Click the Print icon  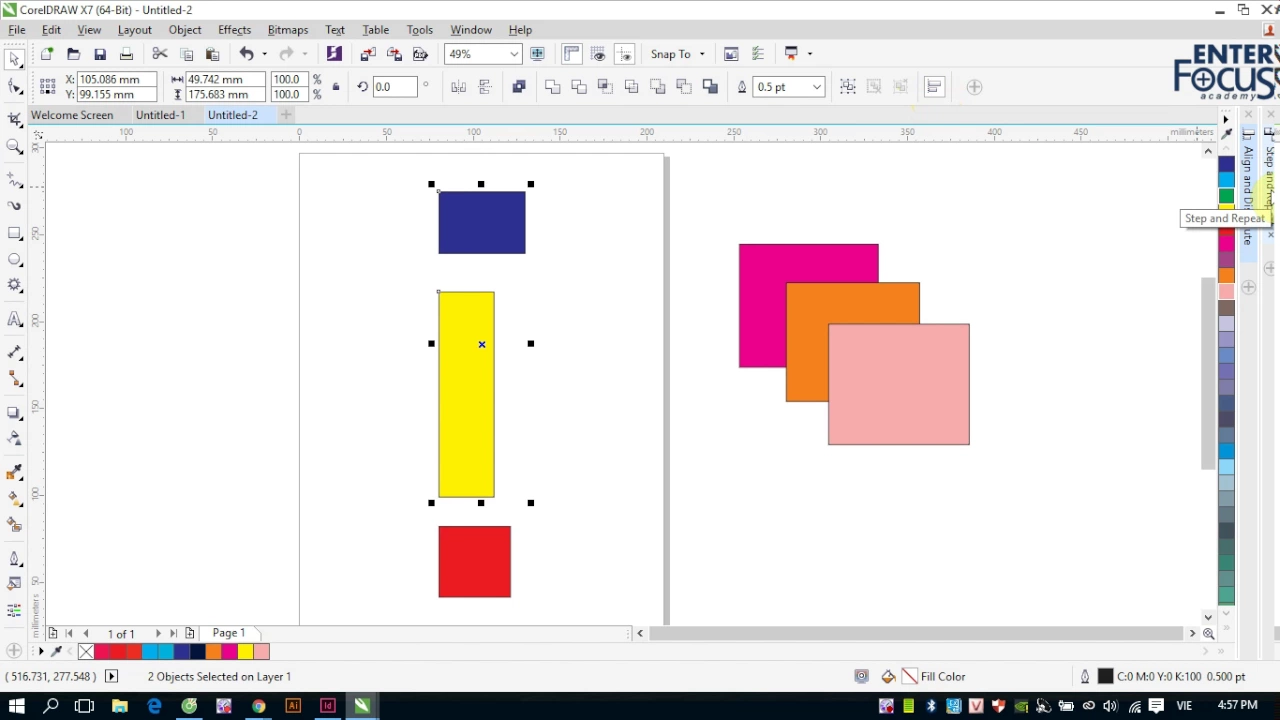[x=126, y=54]
